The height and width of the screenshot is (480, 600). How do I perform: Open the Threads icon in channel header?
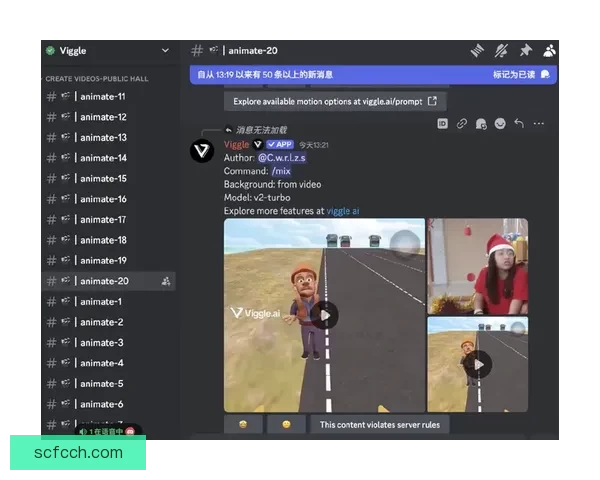pyautogui.click(x=477, y=50)
